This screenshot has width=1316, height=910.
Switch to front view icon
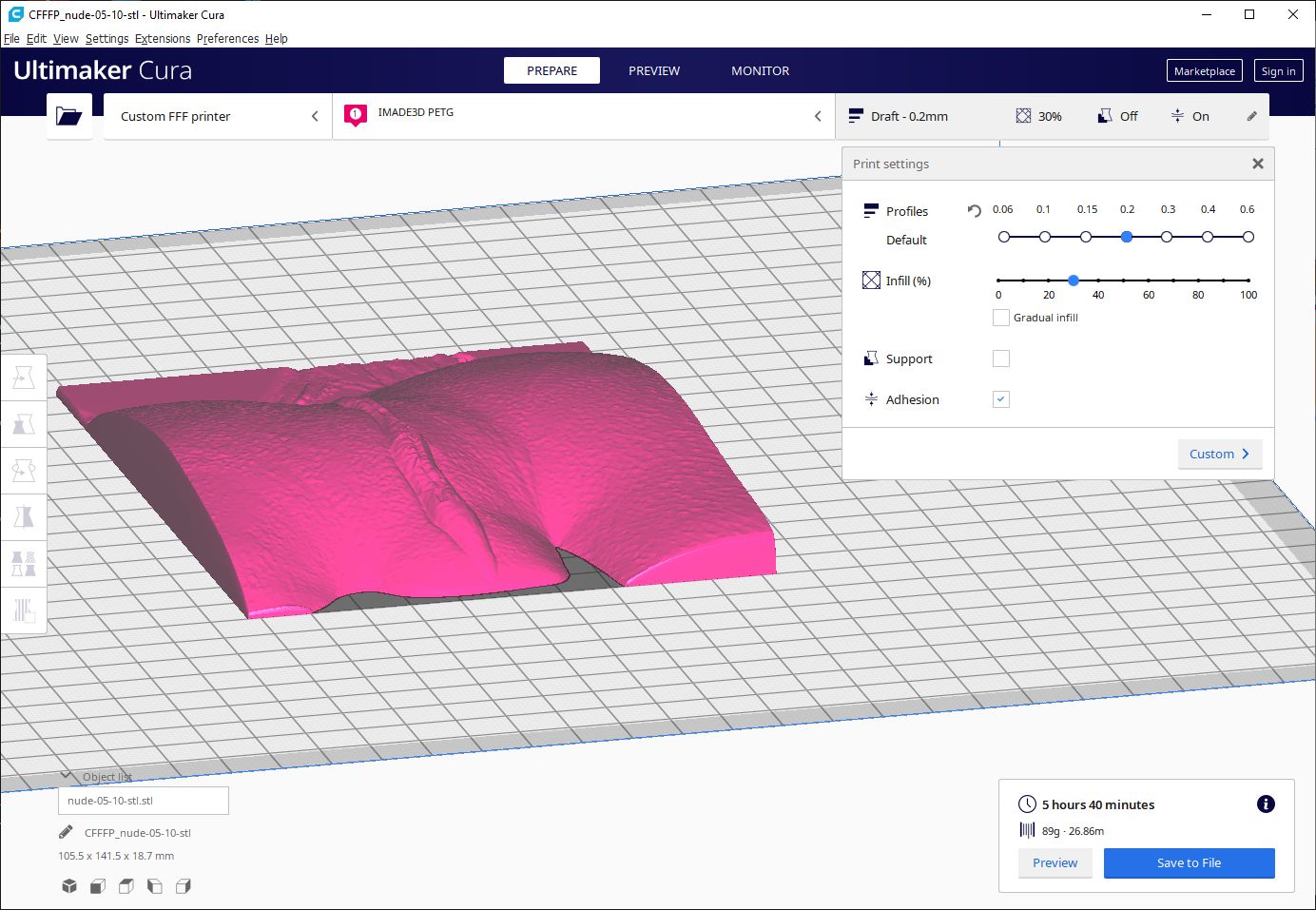(x=97, y=886)
